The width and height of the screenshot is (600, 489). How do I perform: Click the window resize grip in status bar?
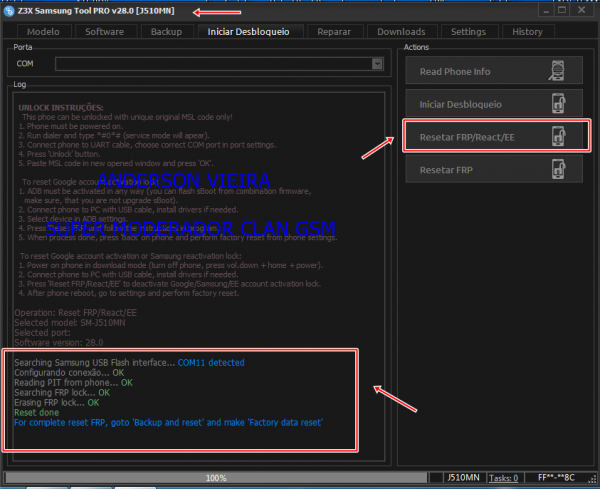(x=593, y=480)
